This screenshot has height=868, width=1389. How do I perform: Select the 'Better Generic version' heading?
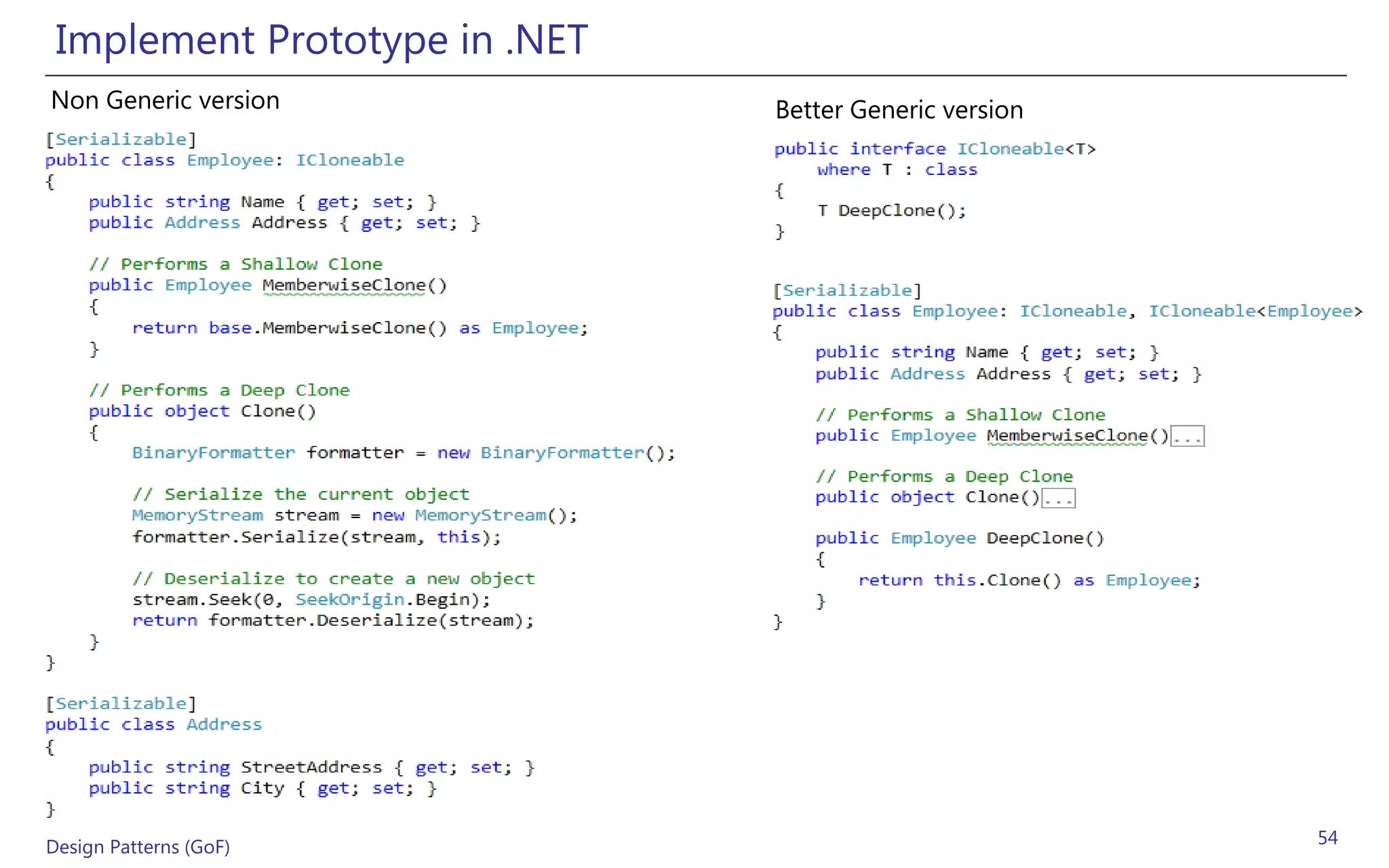[x=899, y=110]
